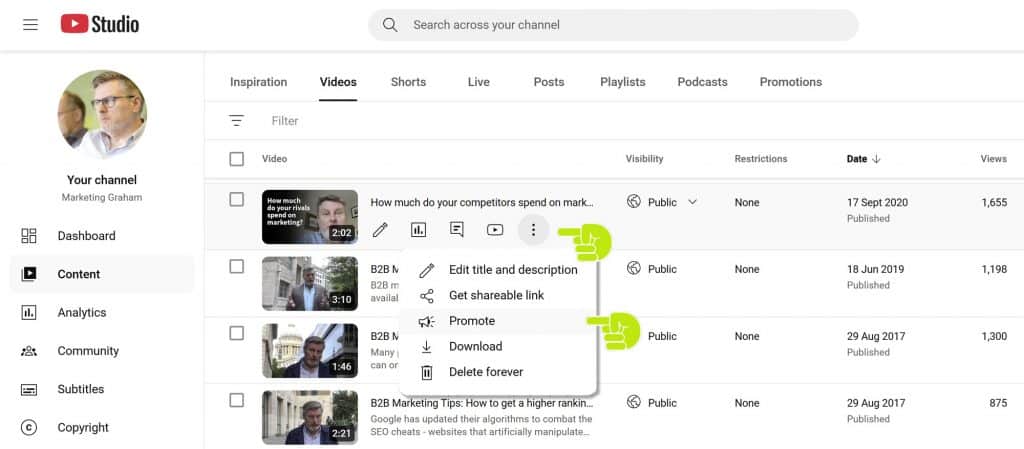Toggle the select-all videos checkbox
This screenshot has height=449, width=1024.
[x=236, y=159]
